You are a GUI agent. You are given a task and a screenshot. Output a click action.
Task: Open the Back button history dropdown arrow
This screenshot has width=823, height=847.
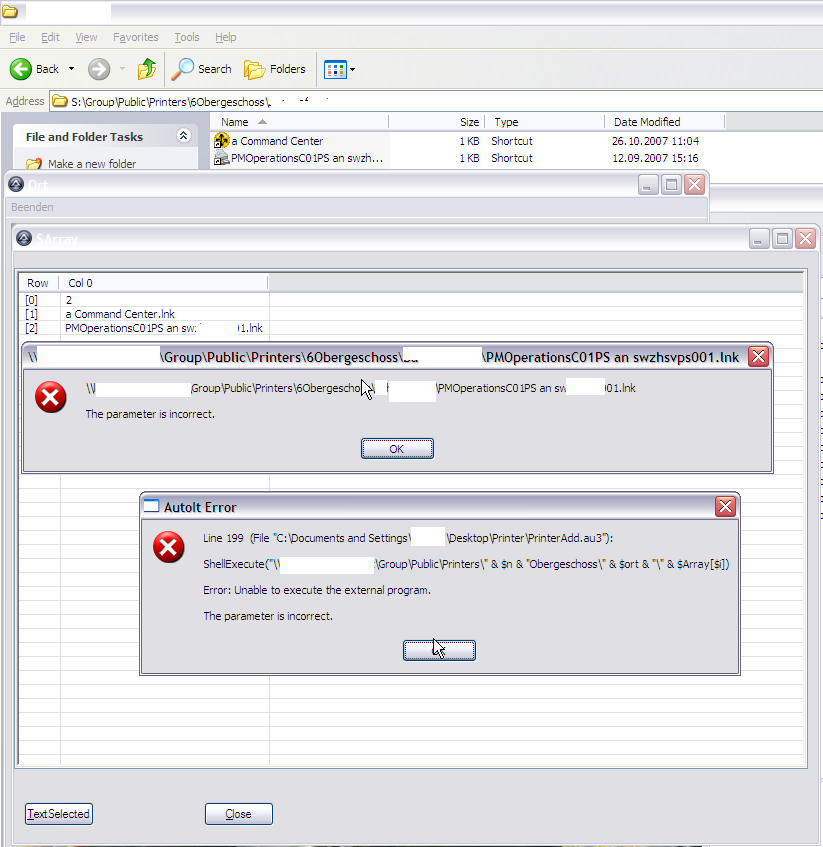click(70, 69)
